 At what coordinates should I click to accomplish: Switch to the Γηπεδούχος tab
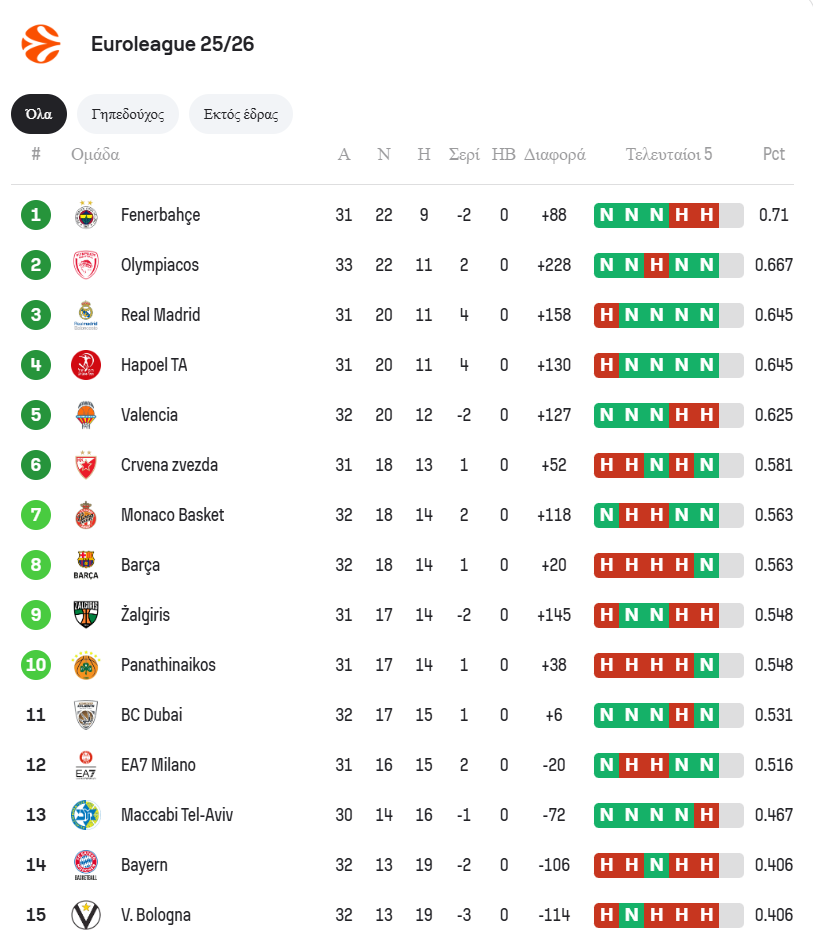128,114
